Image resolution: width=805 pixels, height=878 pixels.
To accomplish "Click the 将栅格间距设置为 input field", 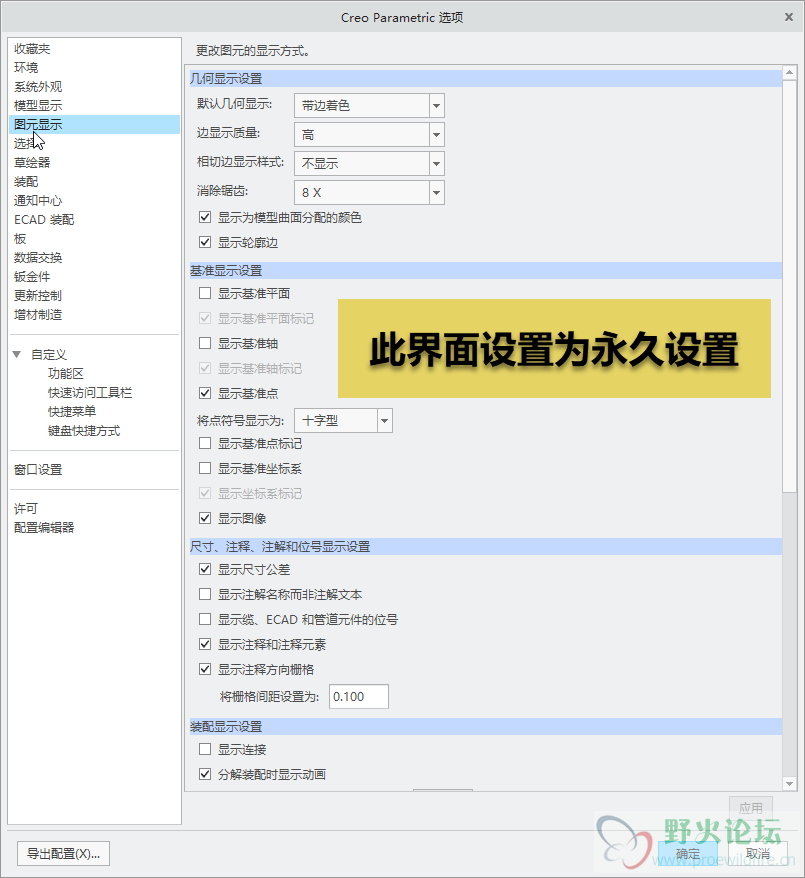I will pos(359,697).
